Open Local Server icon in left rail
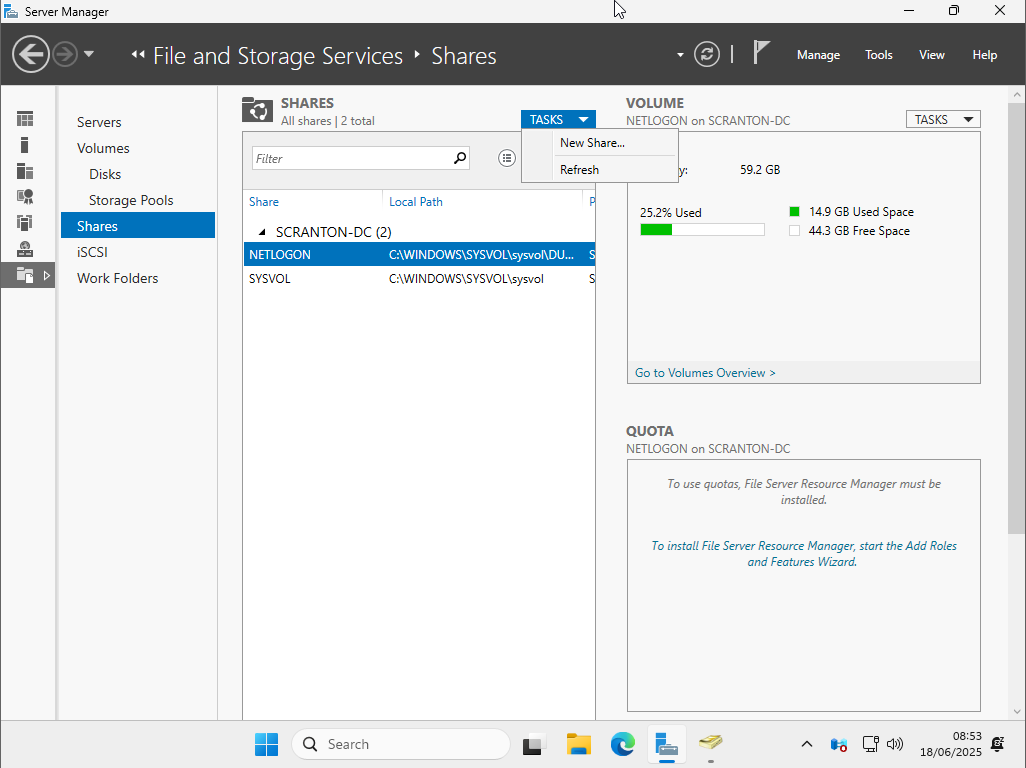 point(25,145)
